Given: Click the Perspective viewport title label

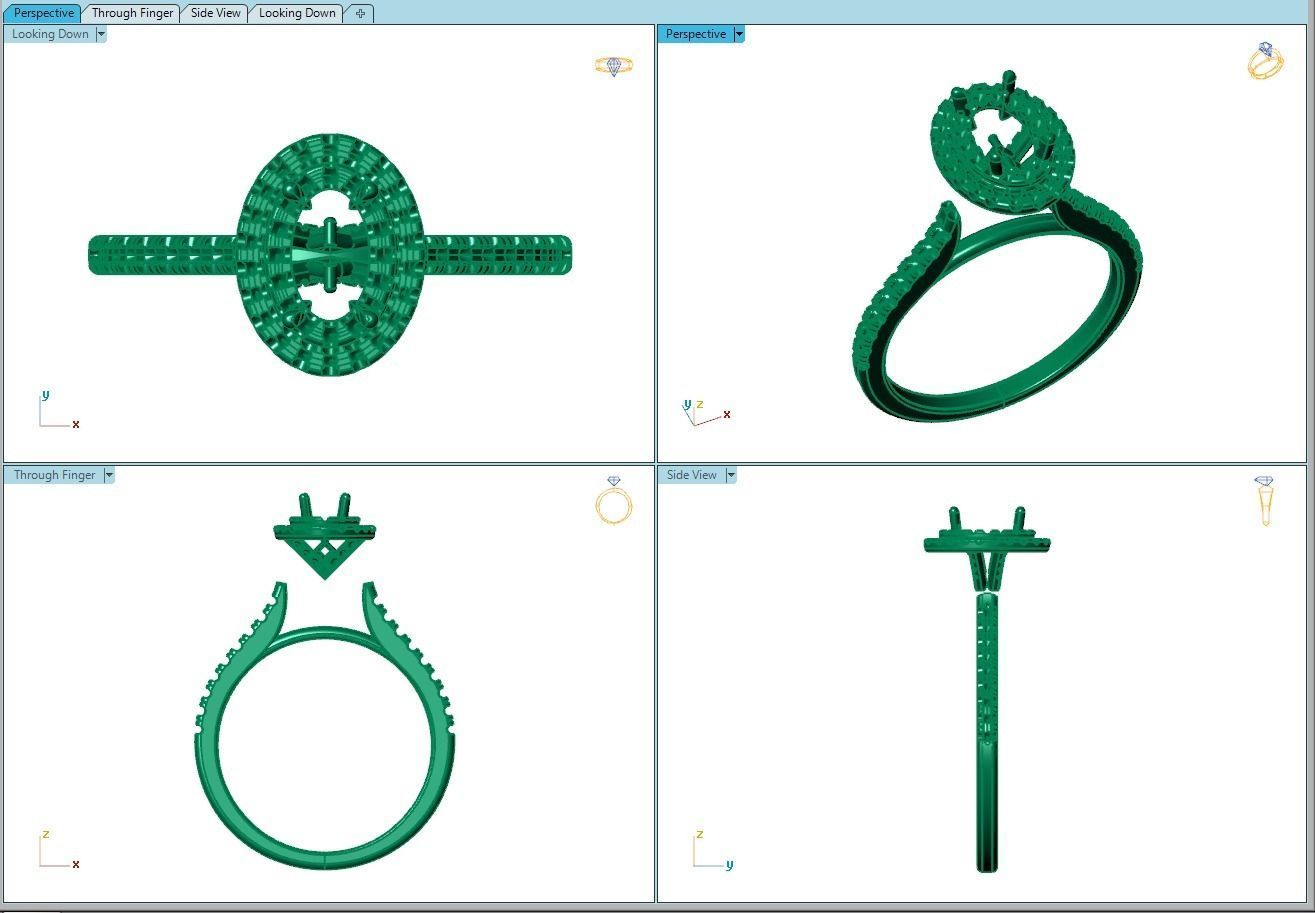Looking at the screenshot, I should (696, 34).
